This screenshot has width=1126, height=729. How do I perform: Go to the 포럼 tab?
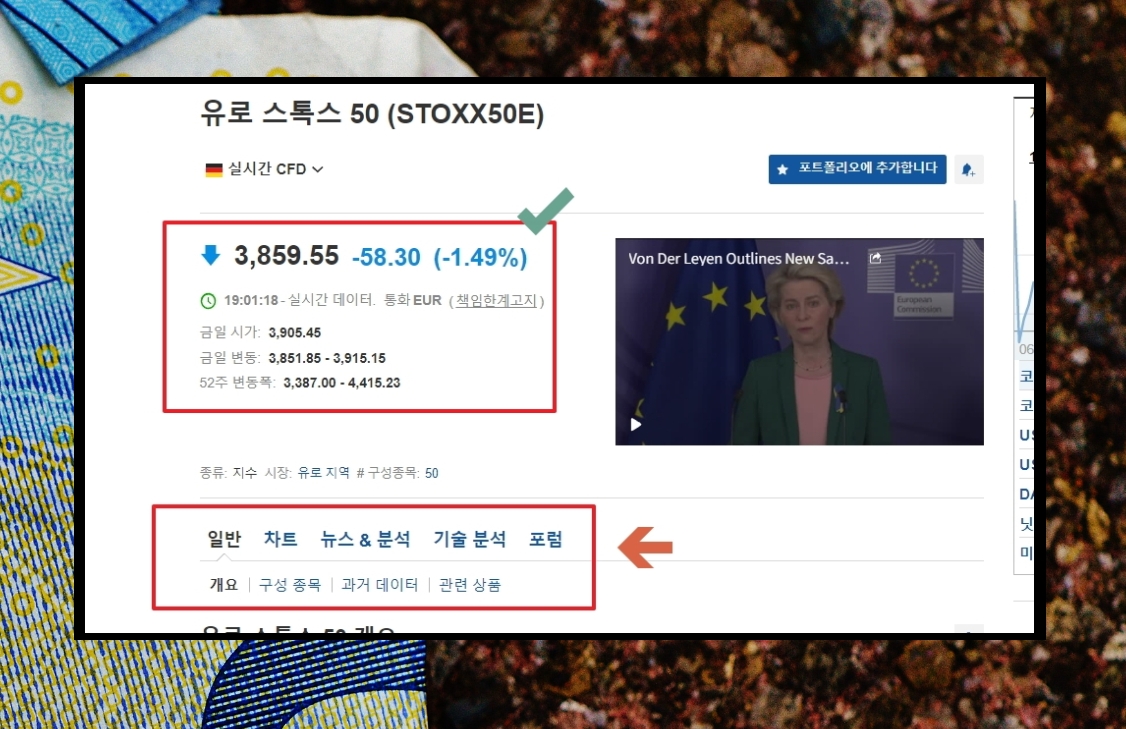tap(546, 539)
